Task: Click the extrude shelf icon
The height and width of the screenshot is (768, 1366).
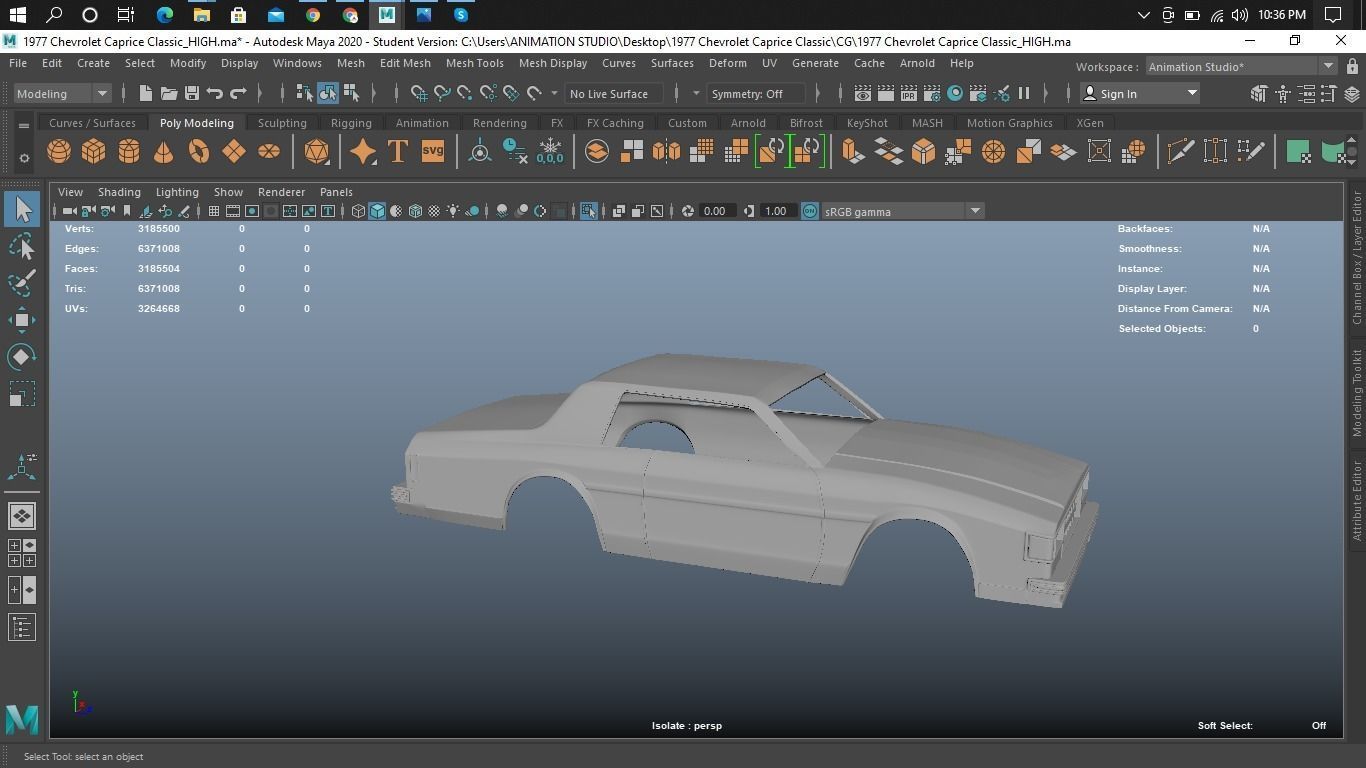Action: tap(852, 151)
